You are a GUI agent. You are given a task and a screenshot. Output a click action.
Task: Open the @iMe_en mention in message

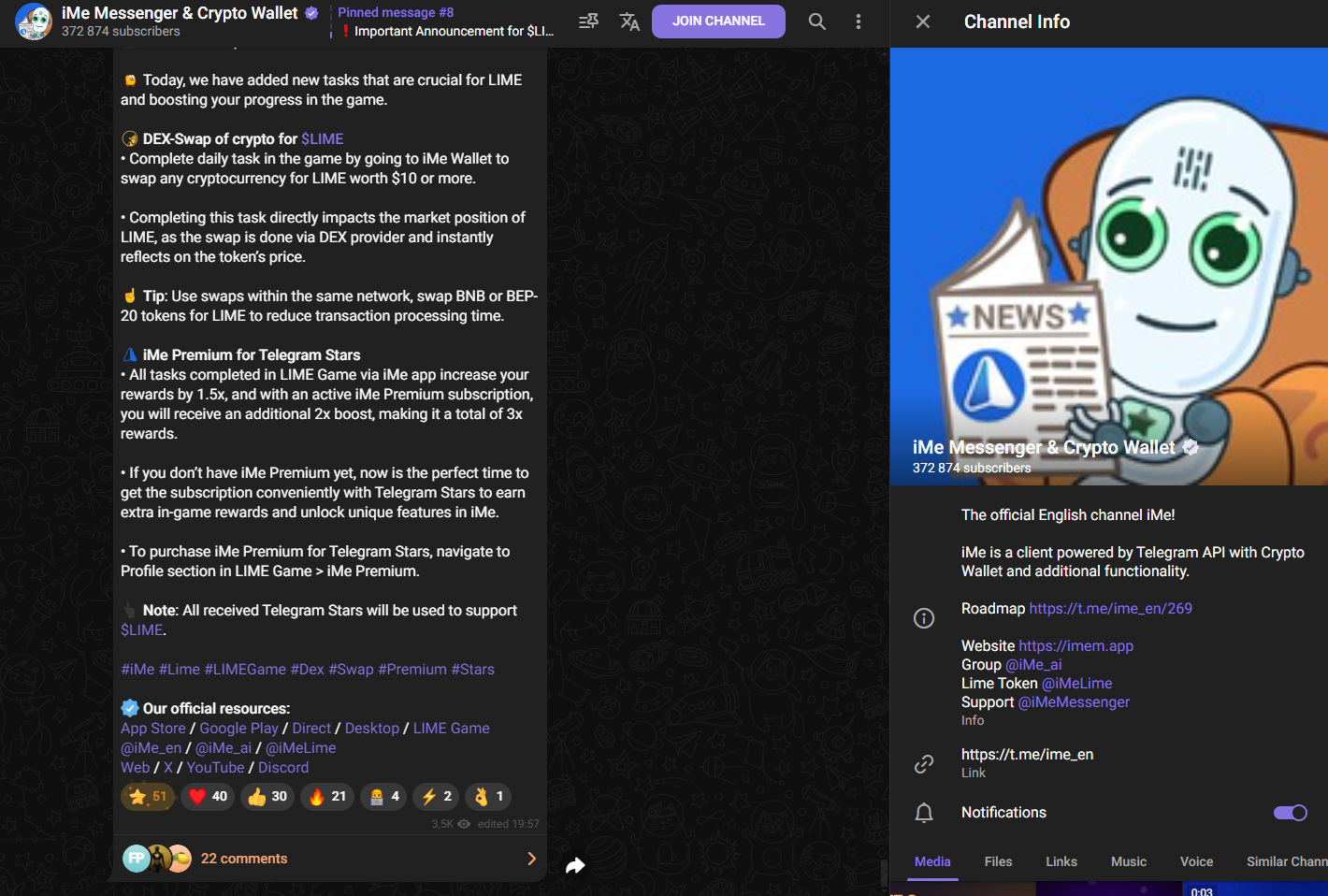[x=152, y=748]
